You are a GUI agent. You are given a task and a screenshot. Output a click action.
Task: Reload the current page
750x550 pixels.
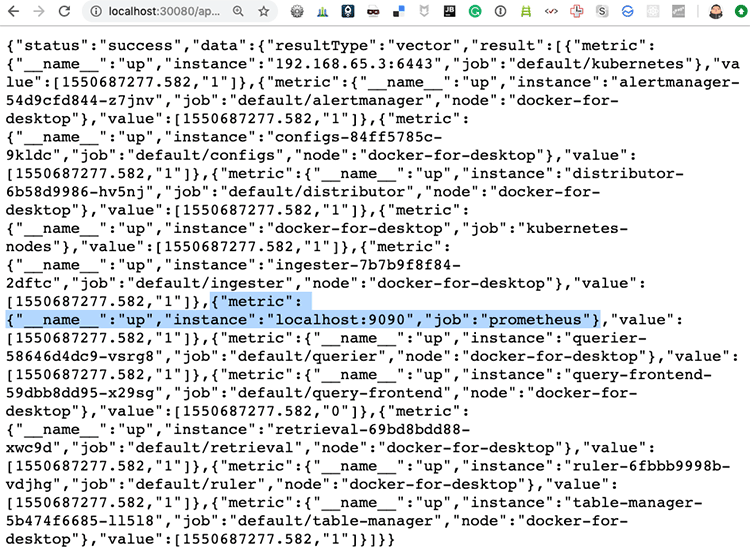[x=64, y=11]
